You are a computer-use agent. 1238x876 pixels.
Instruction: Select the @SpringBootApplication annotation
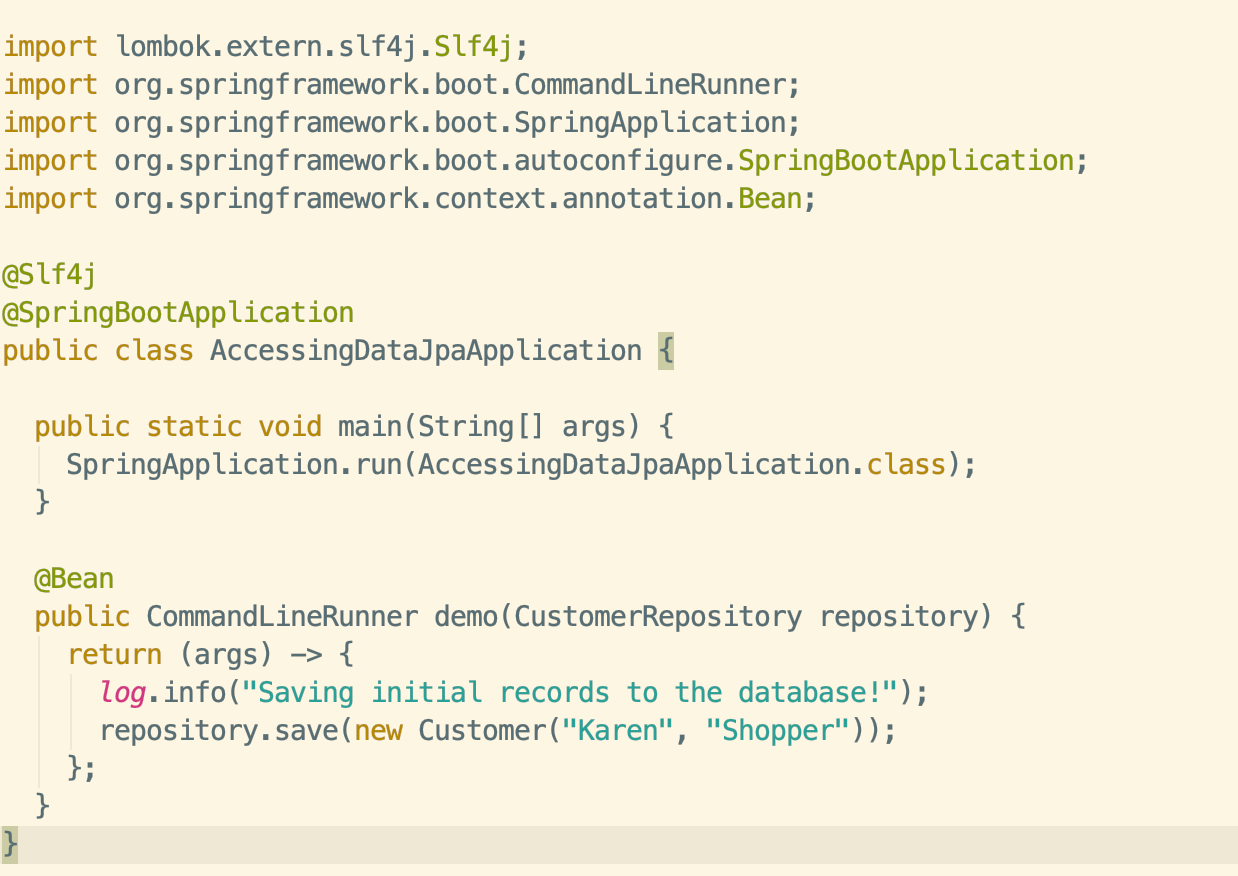click(175, 312)
